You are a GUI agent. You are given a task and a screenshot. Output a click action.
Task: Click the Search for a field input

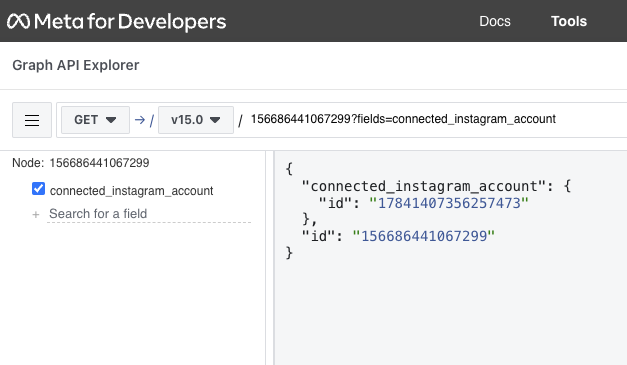(x=149, y=214)
